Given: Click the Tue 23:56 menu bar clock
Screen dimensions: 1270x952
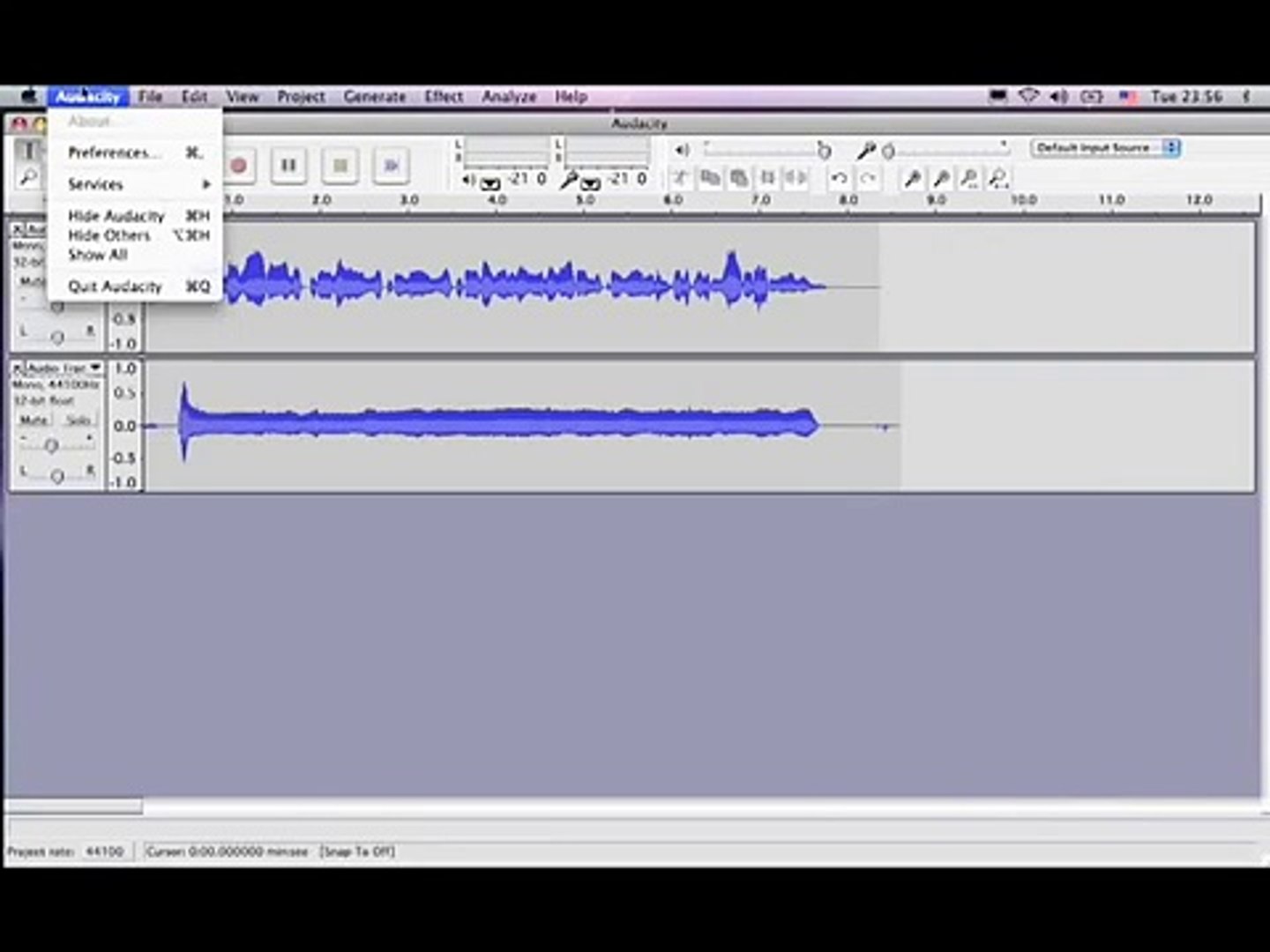Looking at the screenshot, I should [1186, 96].
